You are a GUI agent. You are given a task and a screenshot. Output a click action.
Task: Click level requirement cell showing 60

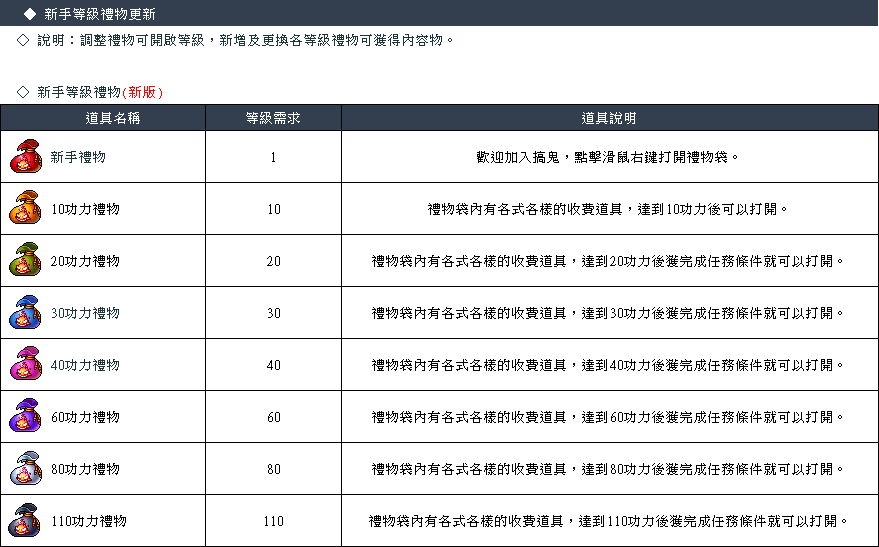pyautogui.click(x=274, y=418)
